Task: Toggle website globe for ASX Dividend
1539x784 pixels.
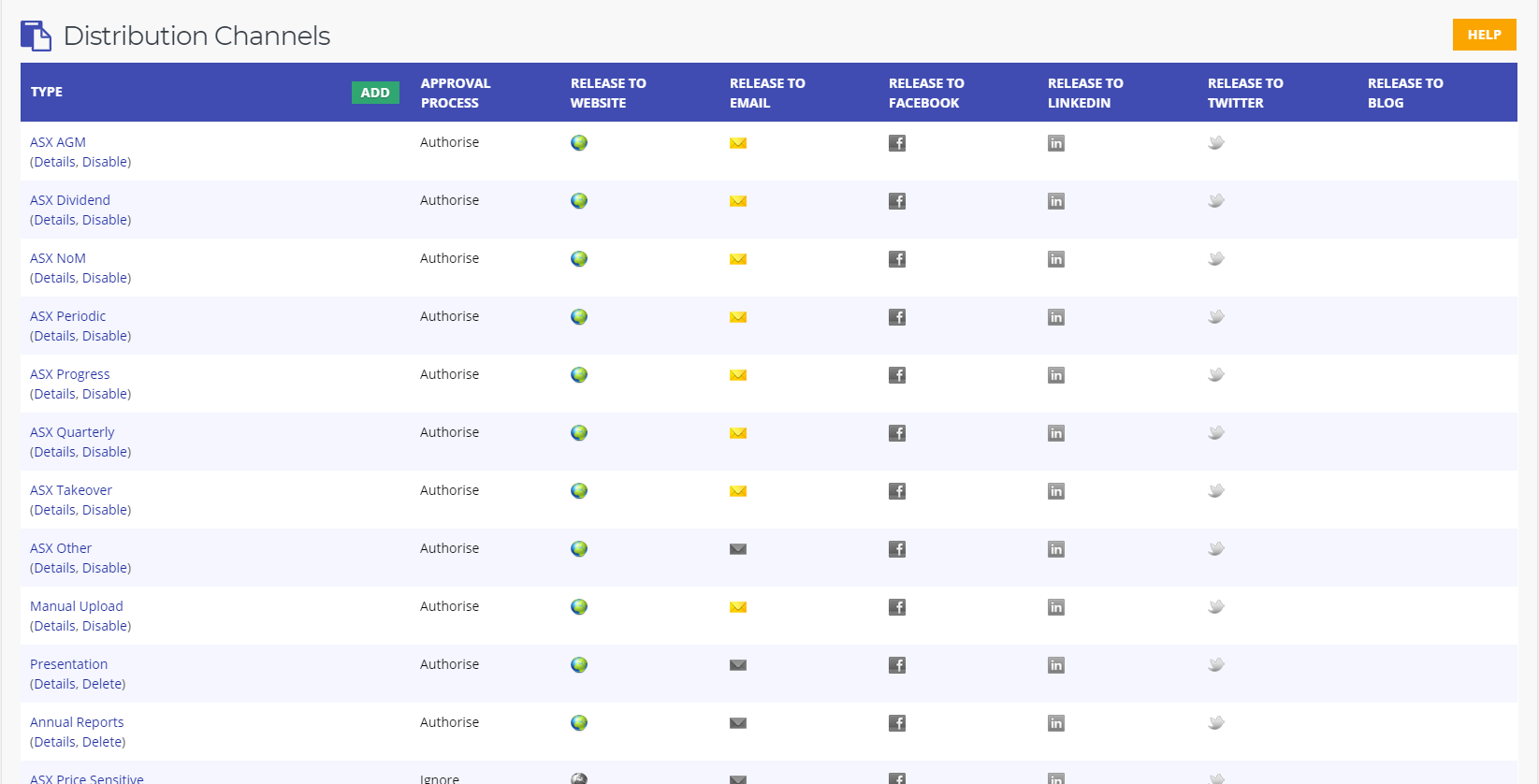Action: click(x=579, y=201)
